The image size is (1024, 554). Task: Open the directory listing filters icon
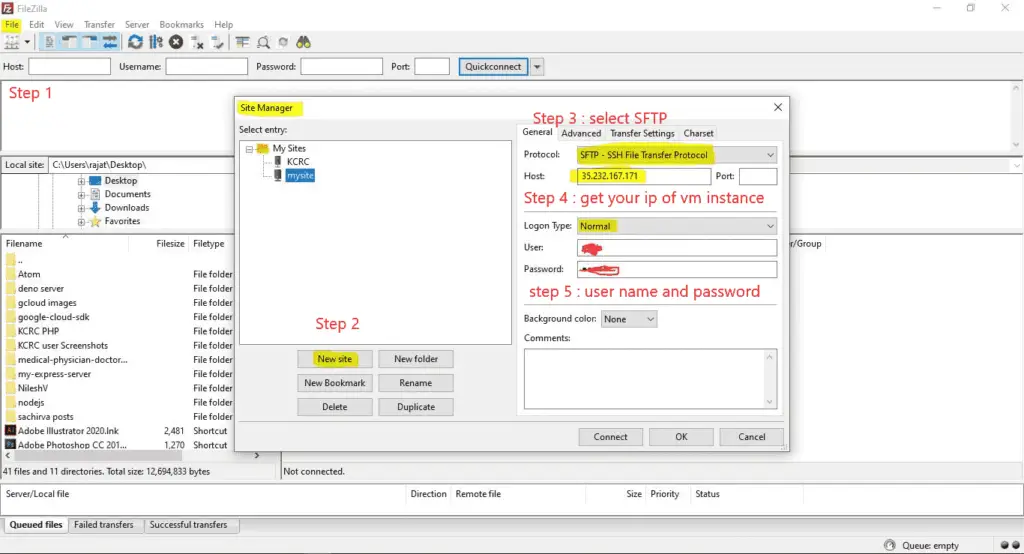(x=242, y=42)
